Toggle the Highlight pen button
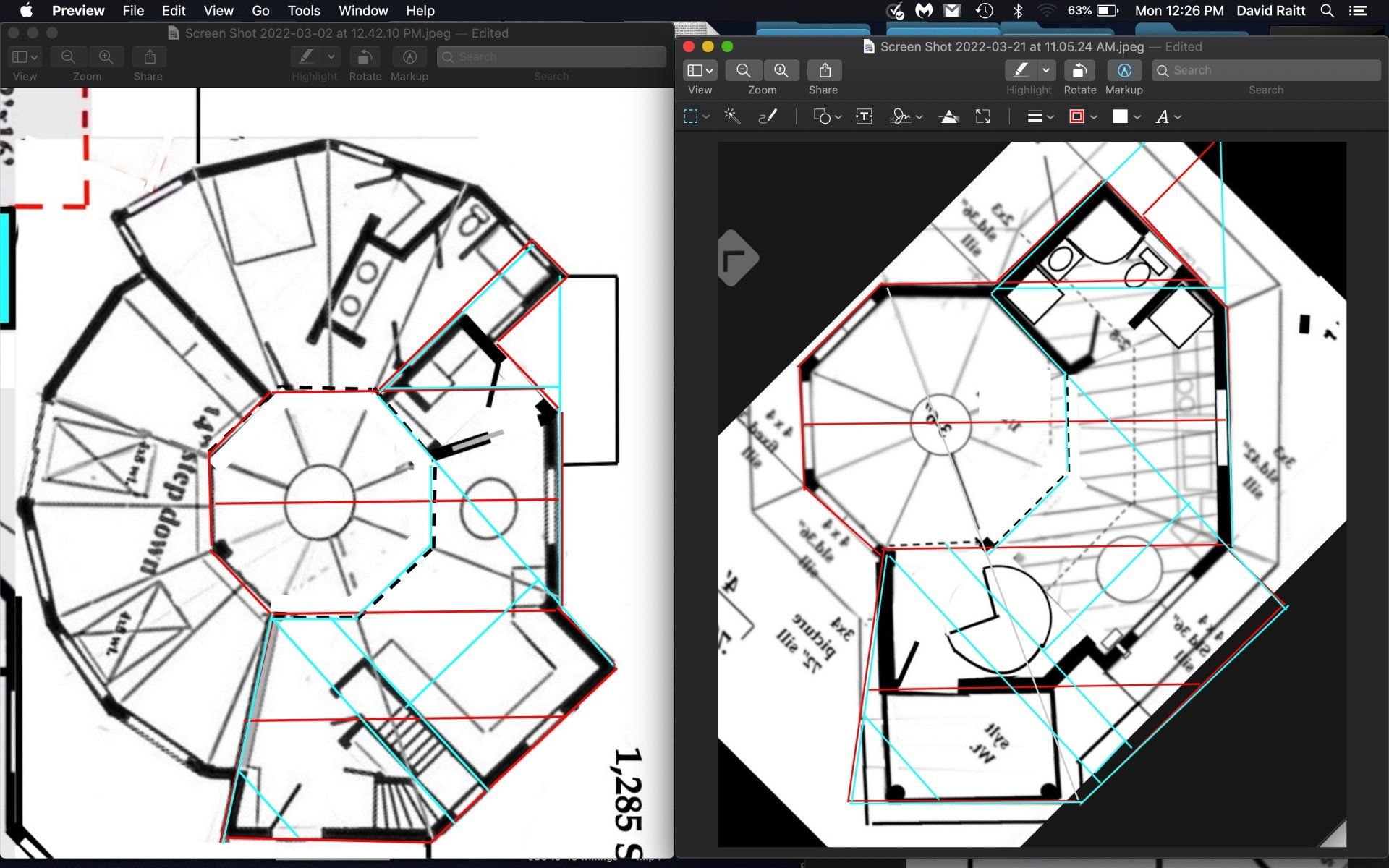Image resolution: width=1389 pixels, height=868 pixels. pyautogui.click(x=1020, y=70)
